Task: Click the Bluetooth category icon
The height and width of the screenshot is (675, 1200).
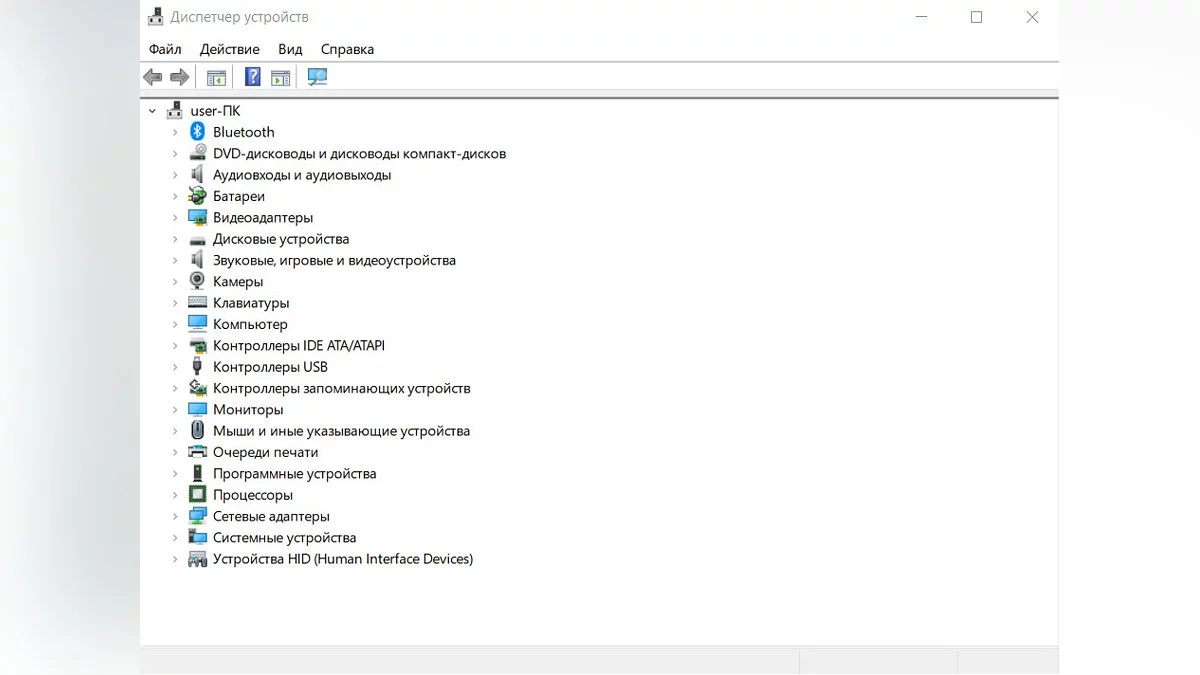Action: pos(197,132)
